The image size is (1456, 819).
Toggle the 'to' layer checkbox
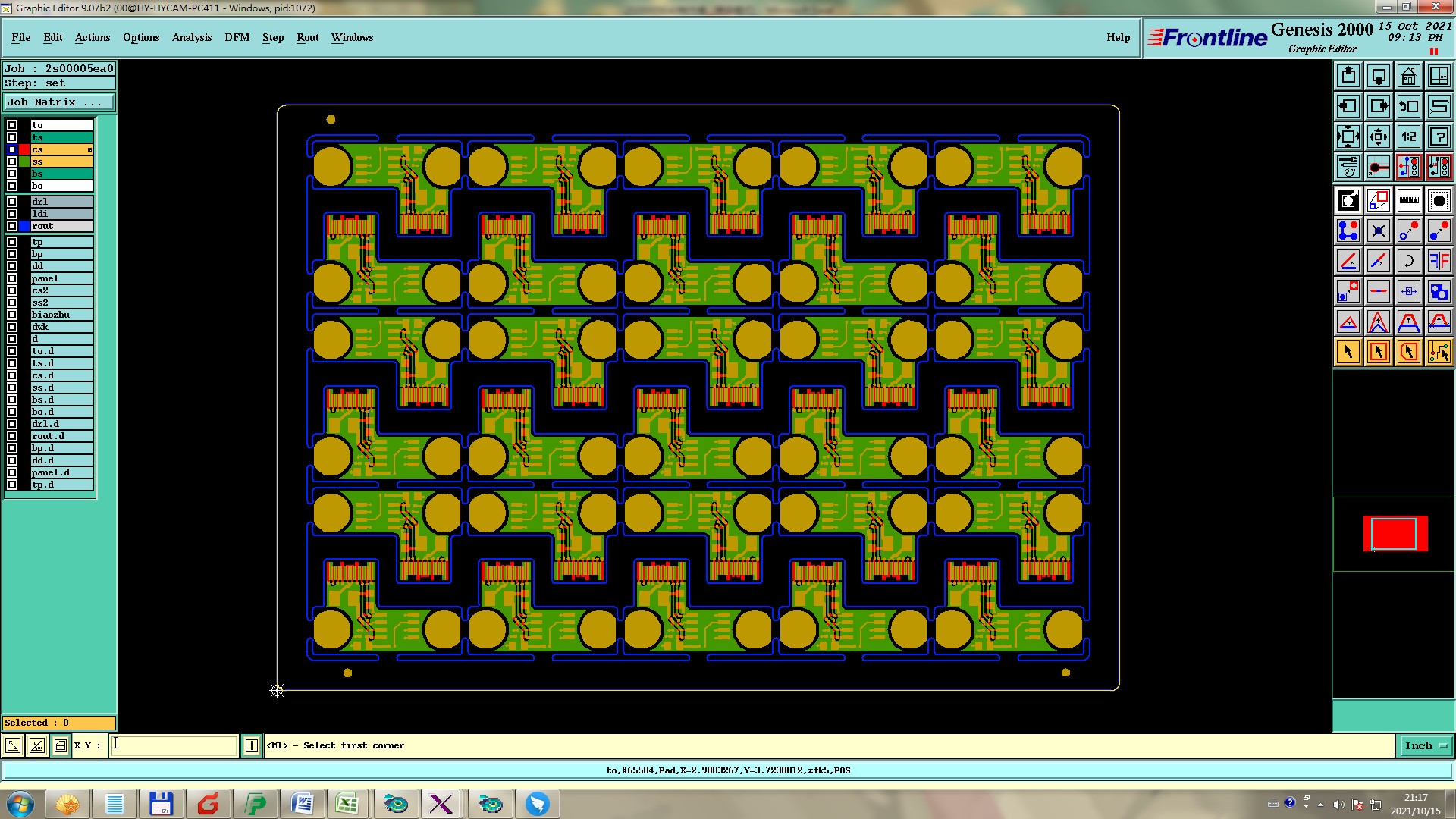click(12, 125)
